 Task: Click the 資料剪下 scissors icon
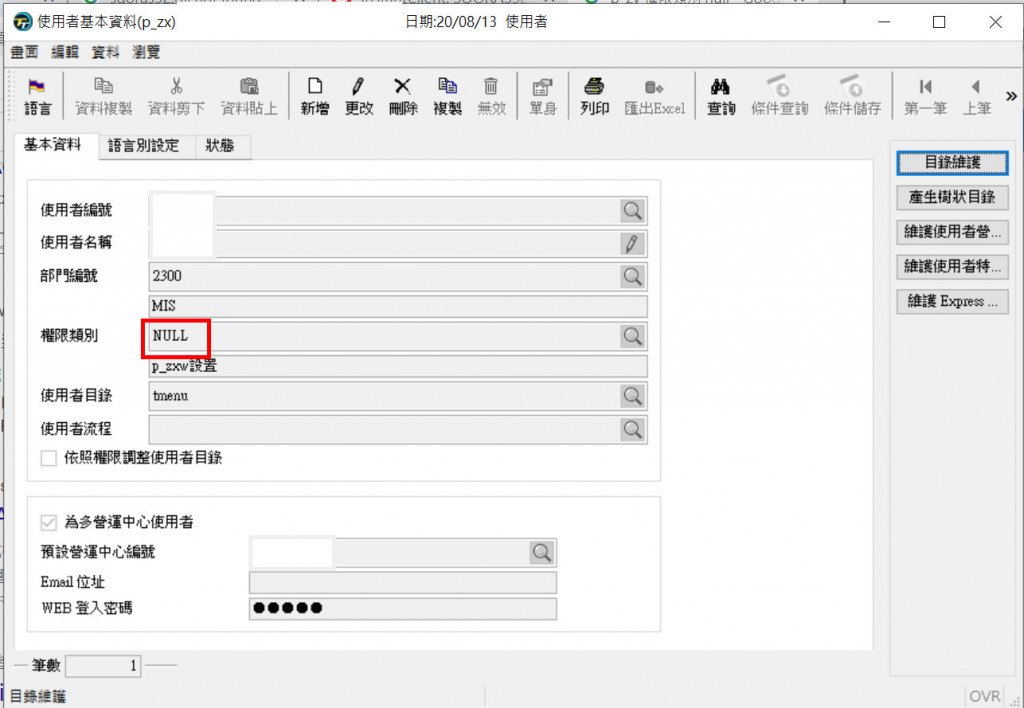pyautogui.click(x=176, y=86)
